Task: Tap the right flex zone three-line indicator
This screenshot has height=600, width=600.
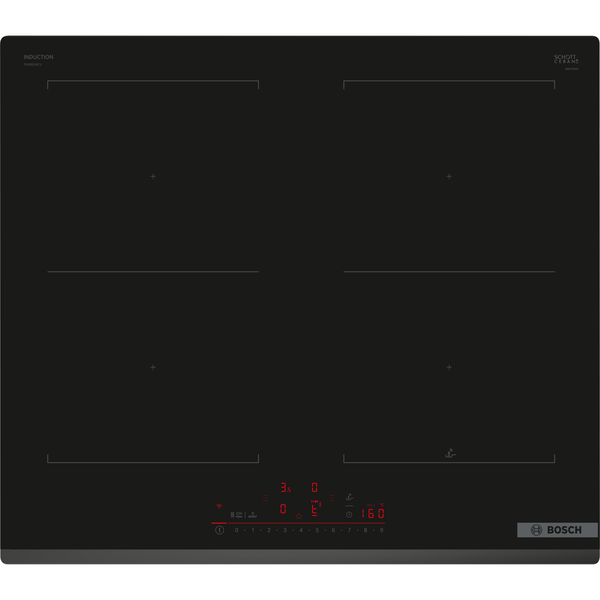Action: tap(332, 498)
